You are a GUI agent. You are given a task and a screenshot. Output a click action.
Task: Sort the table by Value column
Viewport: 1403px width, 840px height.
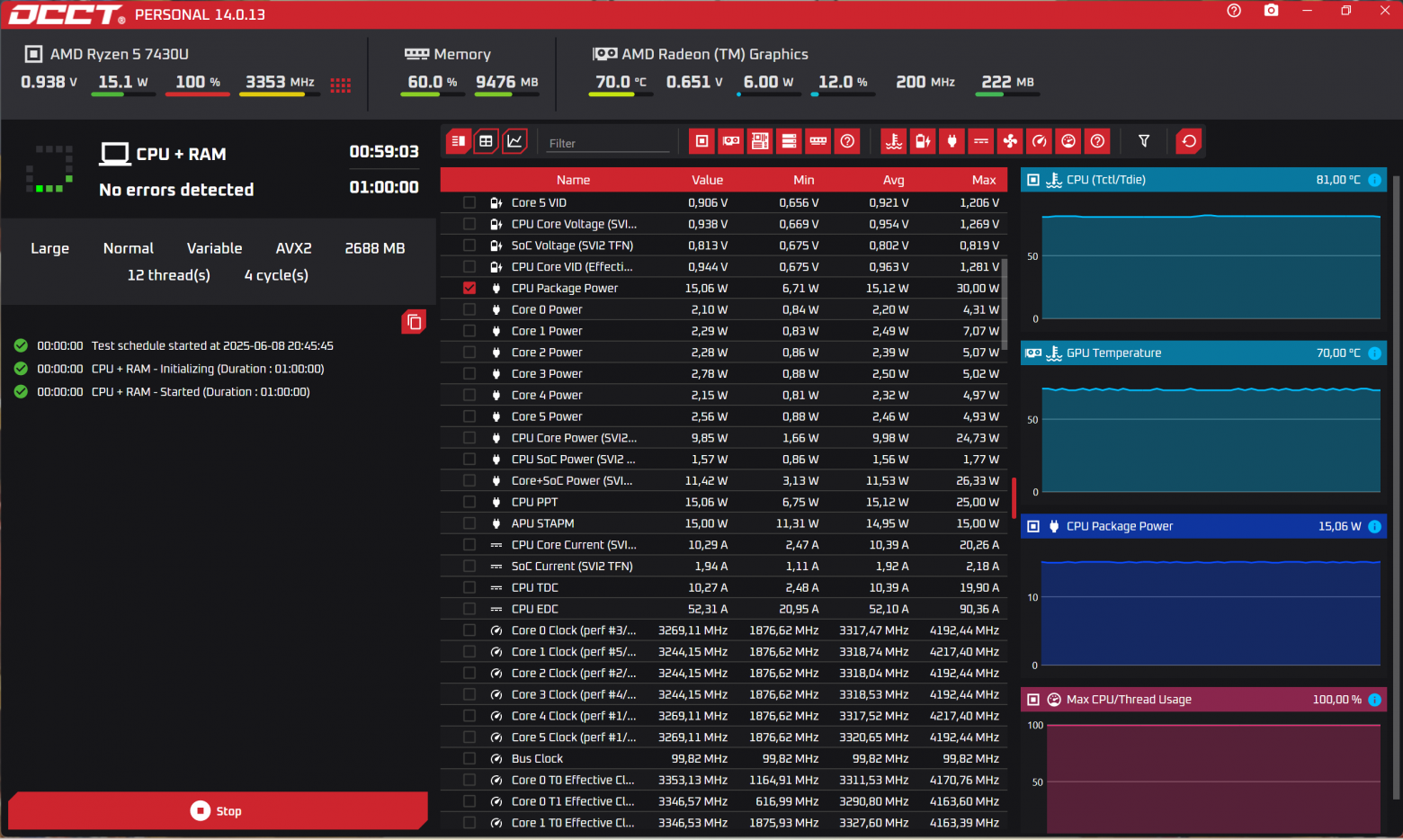(707, 180)
